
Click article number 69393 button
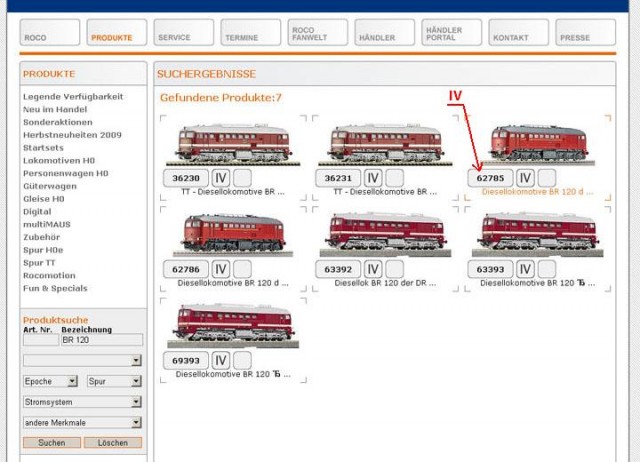pyautogui.click(x=186, y=361)
